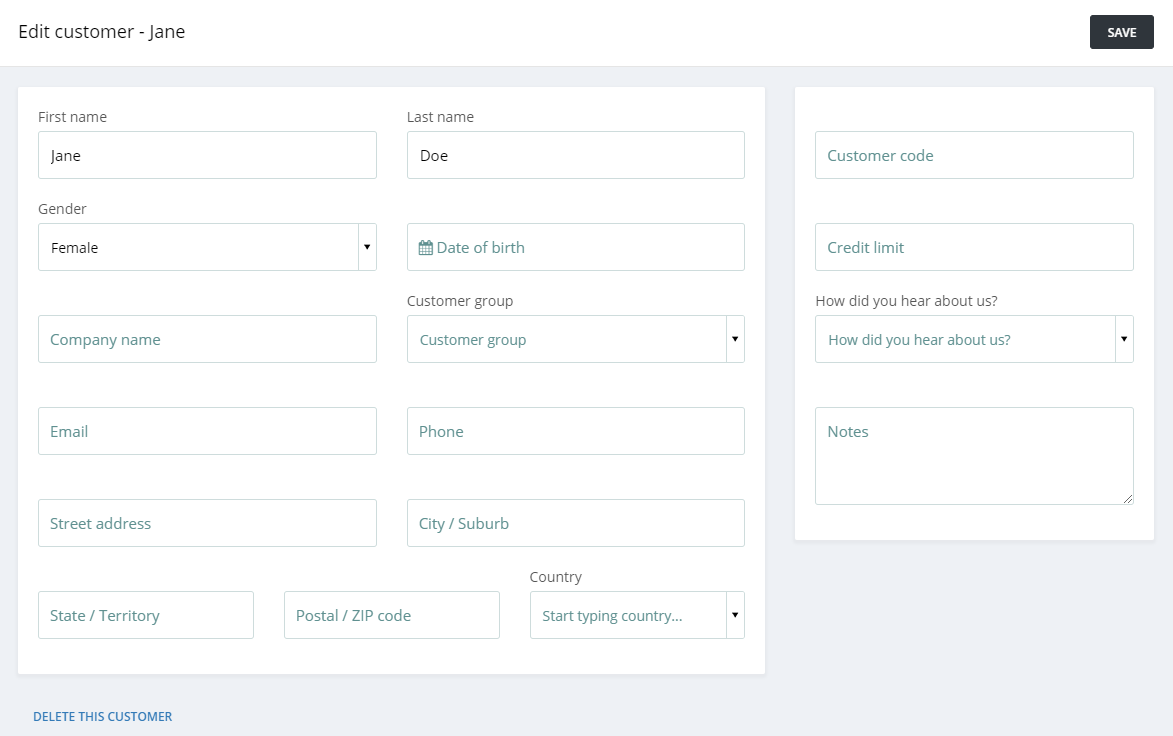The height and width of the screenshot is (736, 1173).
Task: Click the 'How did you hear about us?' label
Action: pyautogui.click(x=906, y=301)
